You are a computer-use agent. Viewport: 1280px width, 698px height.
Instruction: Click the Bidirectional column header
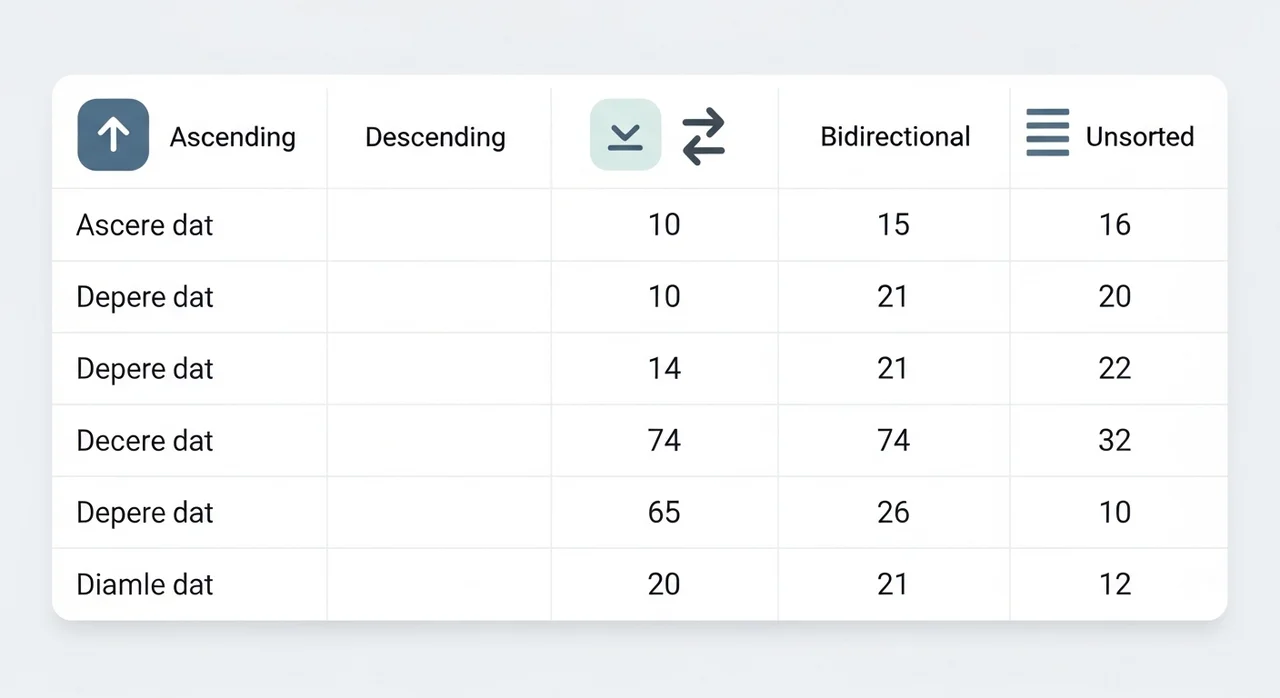coord(895,137)
